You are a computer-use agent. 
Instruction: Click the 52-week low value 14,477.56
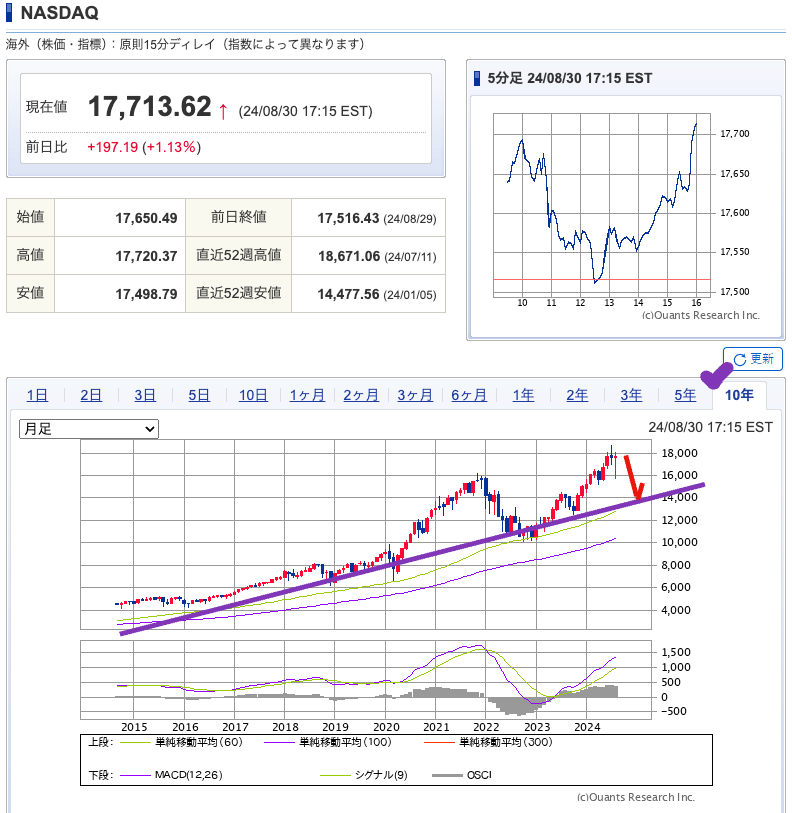tap(349, 294)
